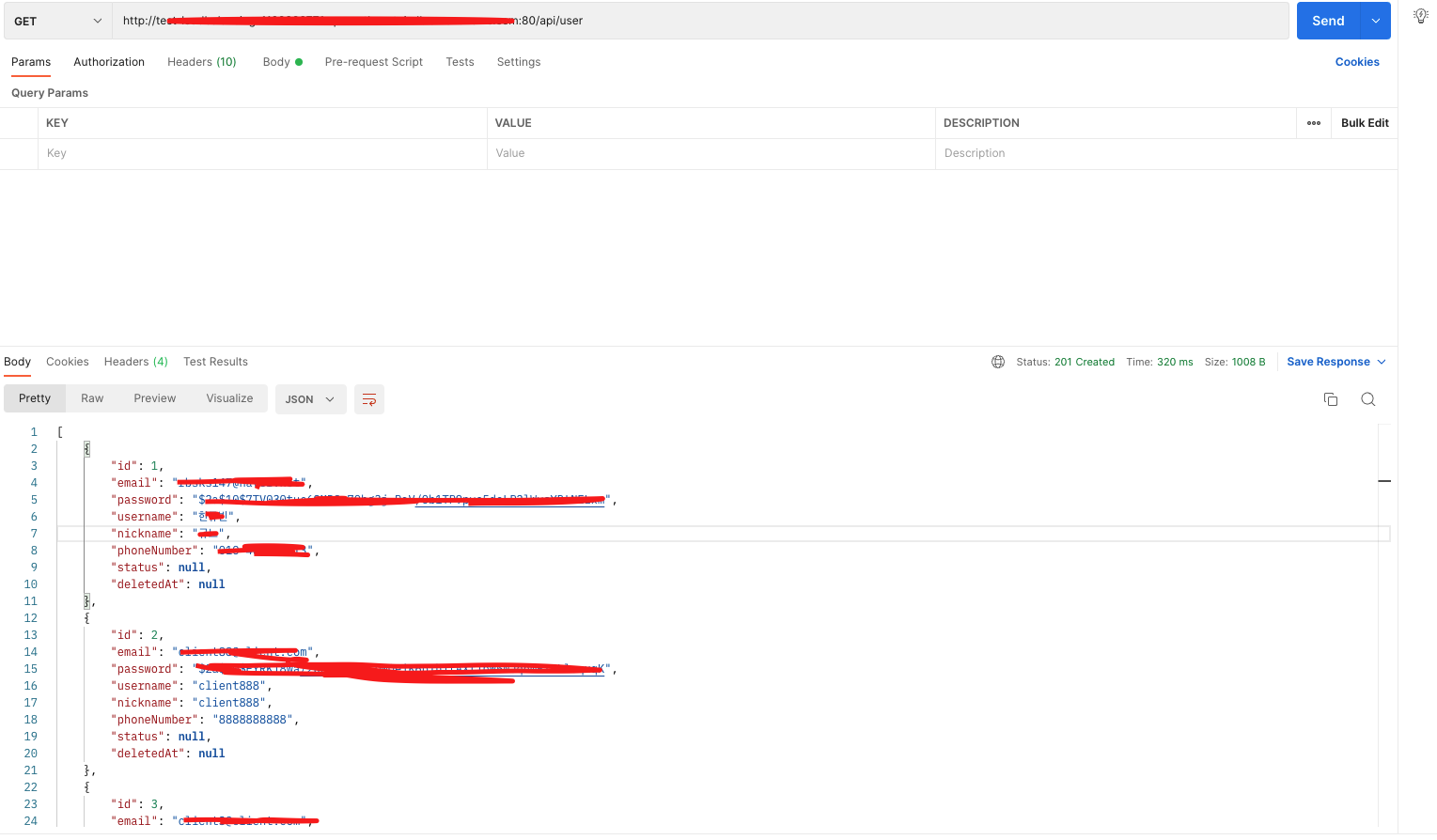Click the VALUE column header

pos(513,123)
